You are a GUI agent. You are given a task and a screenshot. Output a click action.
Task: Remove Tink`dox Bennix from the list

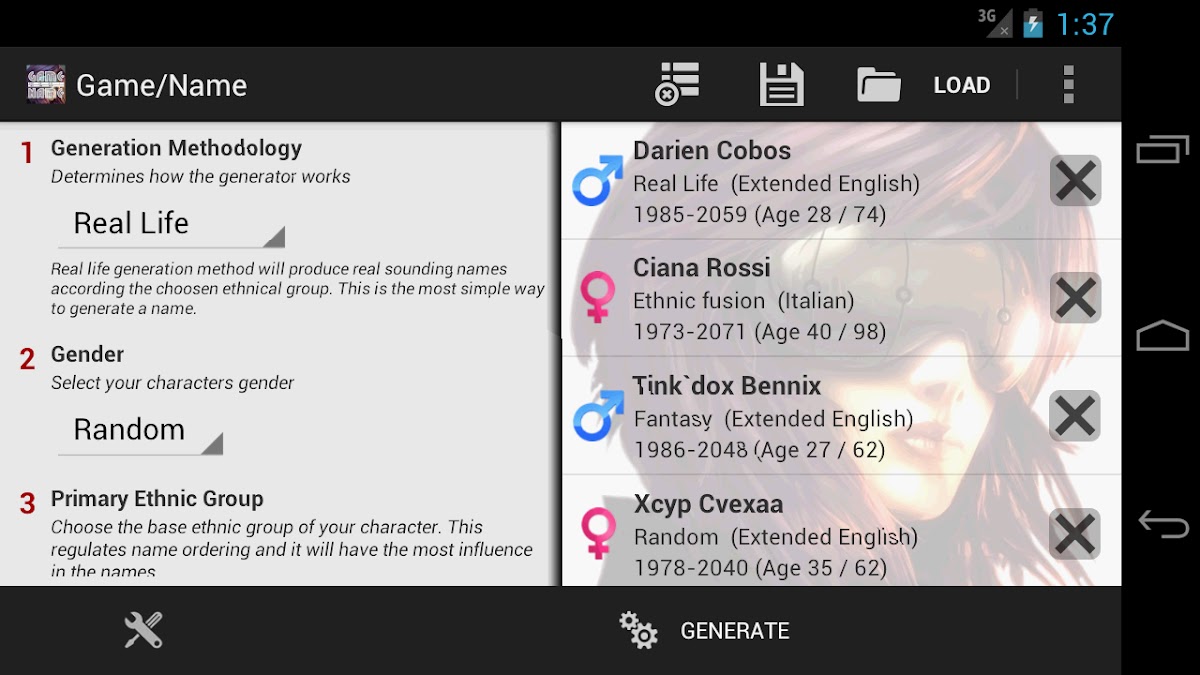coord(1075,416)
